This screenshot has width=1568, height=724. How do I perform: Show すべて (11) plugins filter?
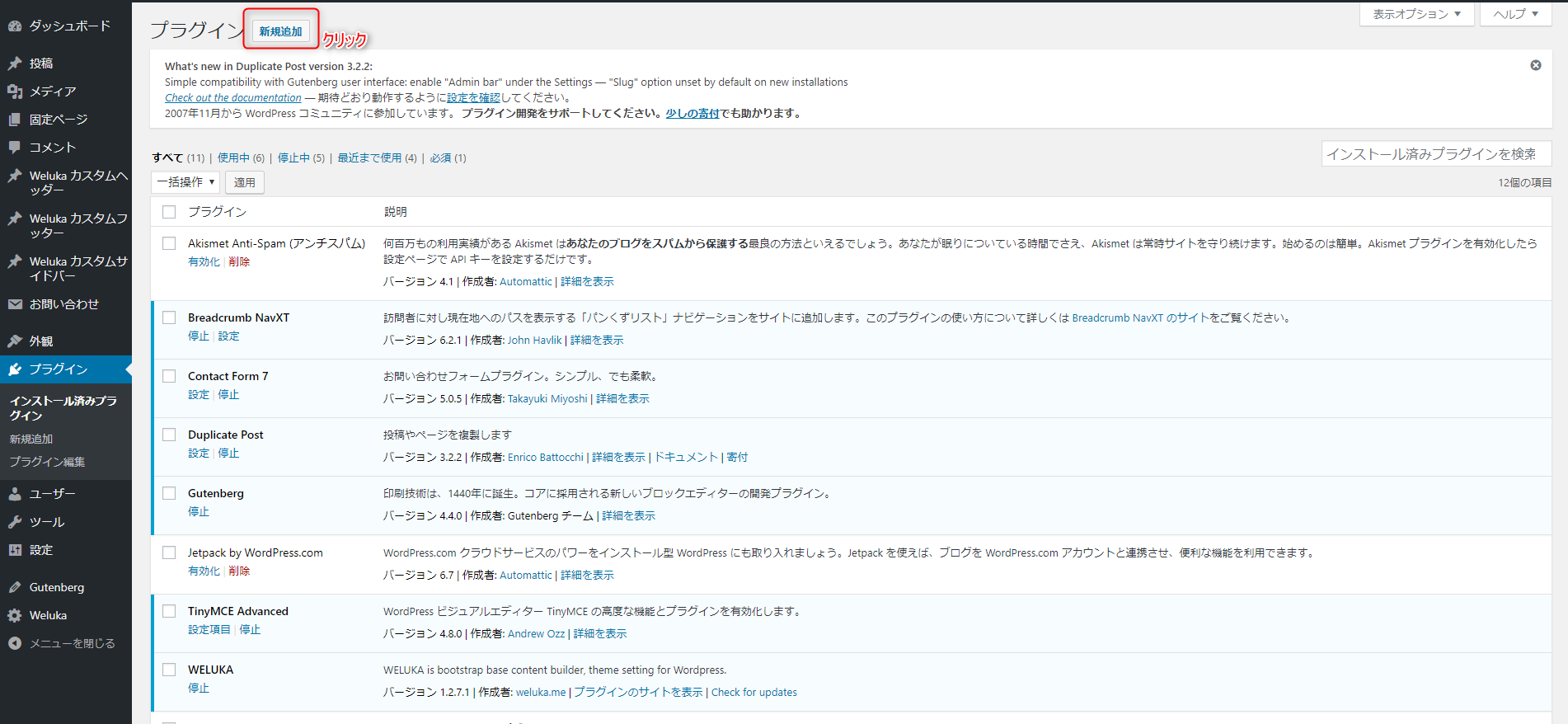pos(178,158)
